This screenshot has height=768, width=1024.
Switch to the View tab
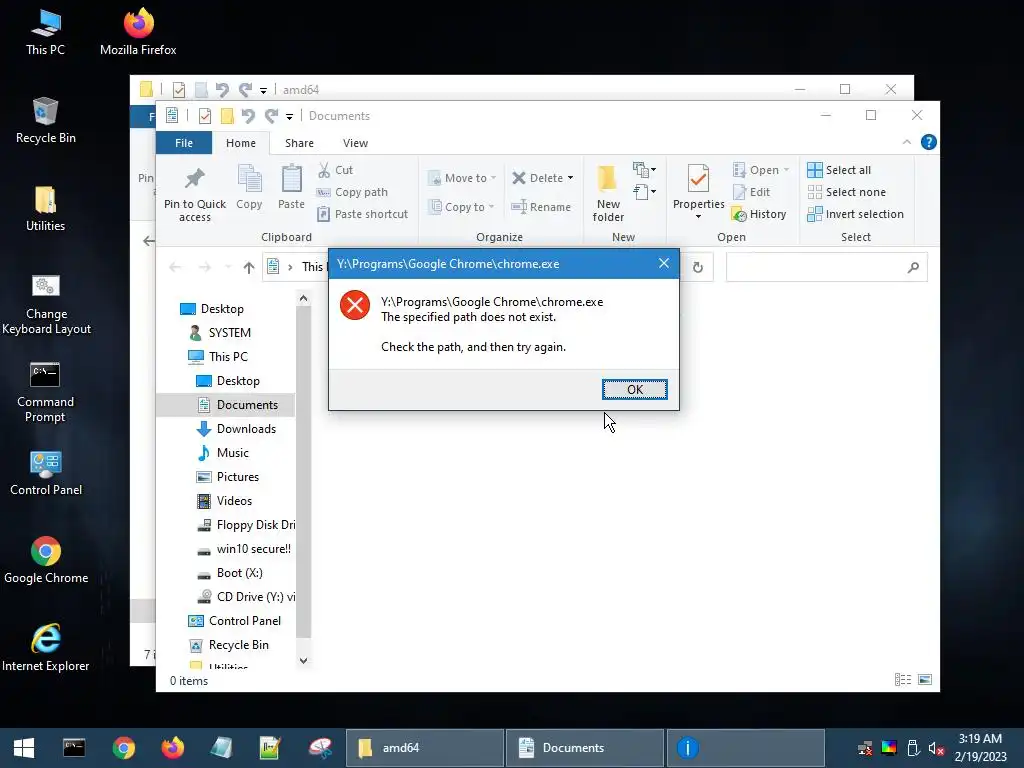(355, 143)
